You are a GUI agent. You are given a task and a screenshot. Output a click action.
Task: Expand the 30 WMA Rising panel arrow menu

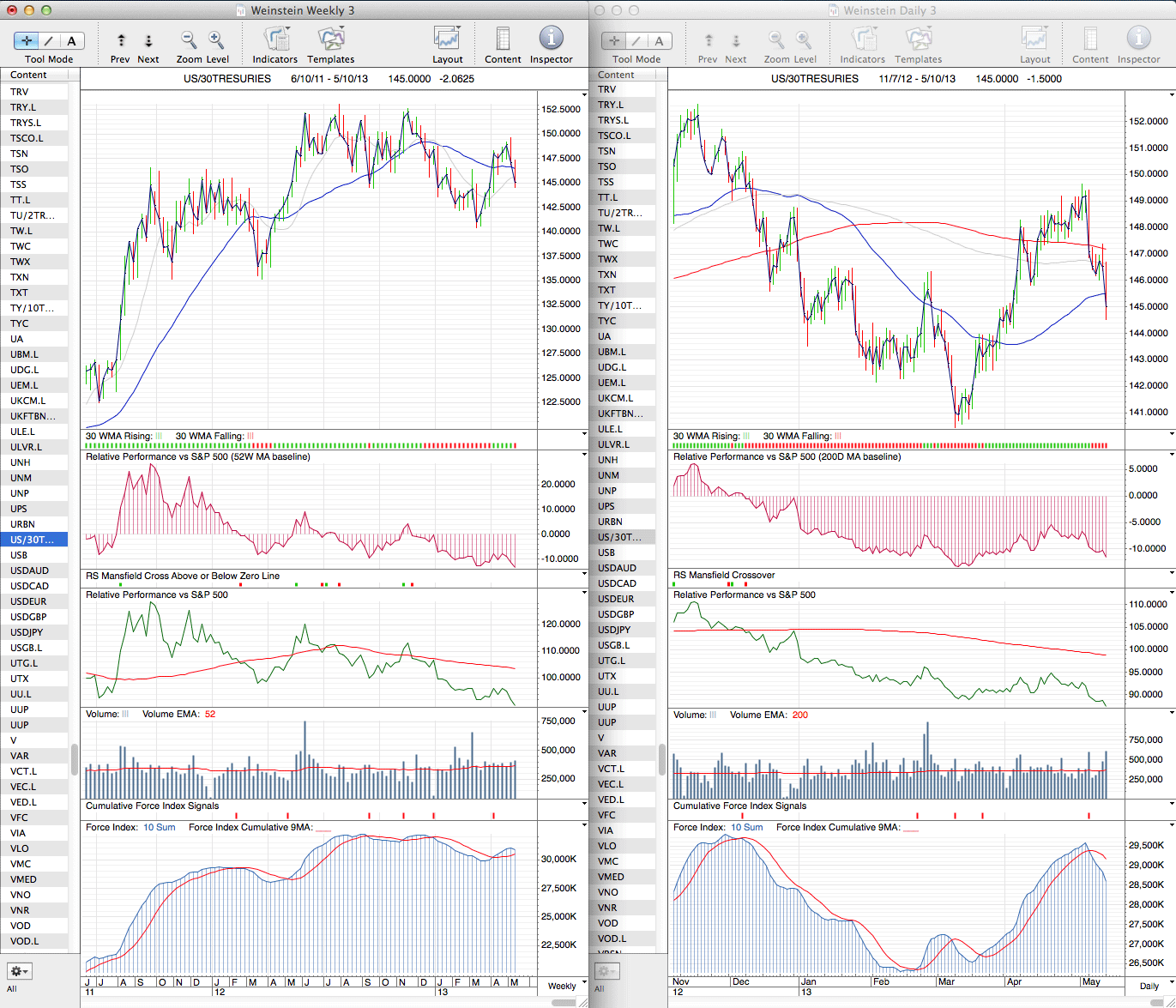[x=583, y=435]
